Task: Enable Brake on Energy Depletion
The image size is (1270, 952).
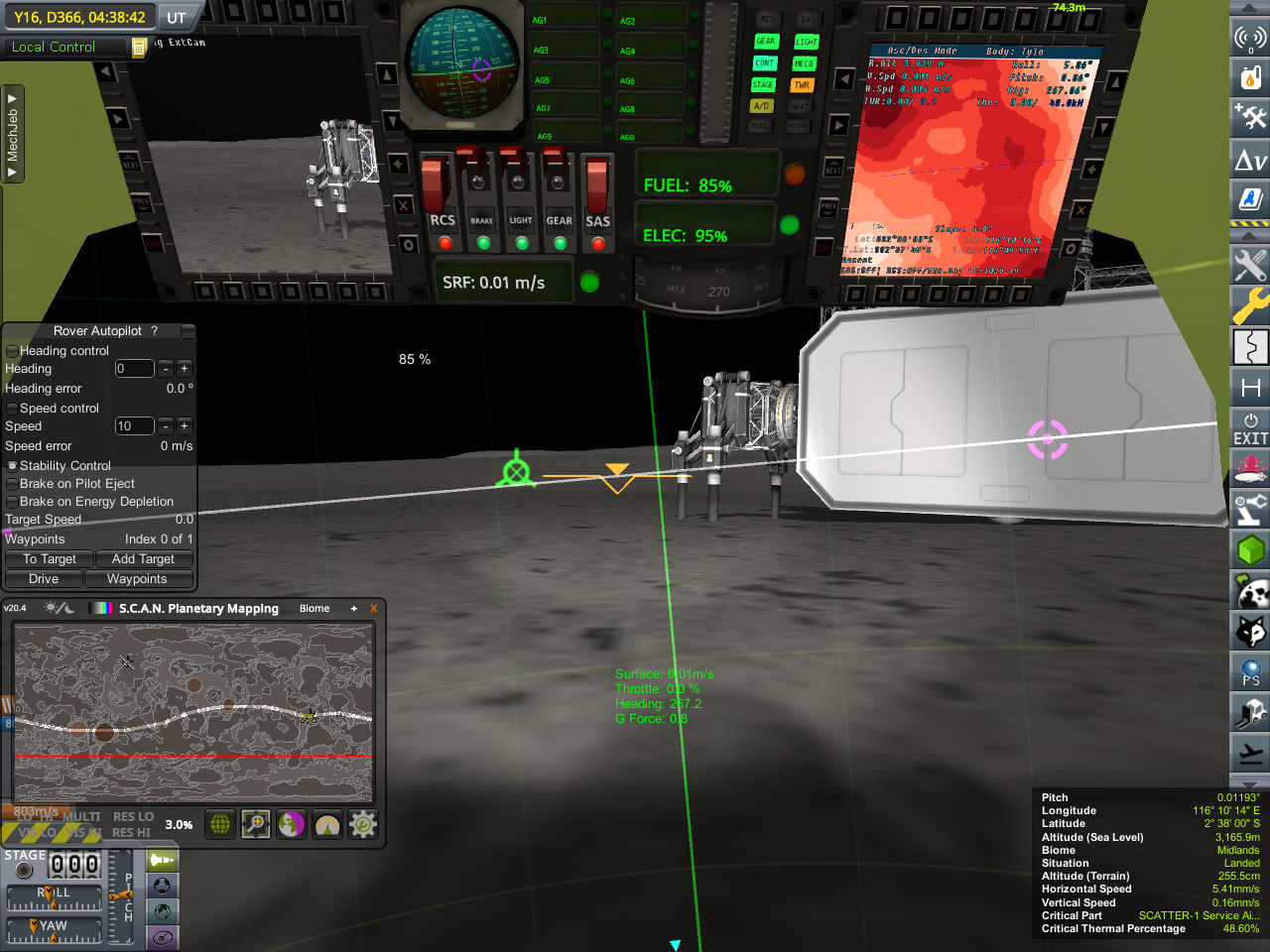Action: click(x=12, y=502)
